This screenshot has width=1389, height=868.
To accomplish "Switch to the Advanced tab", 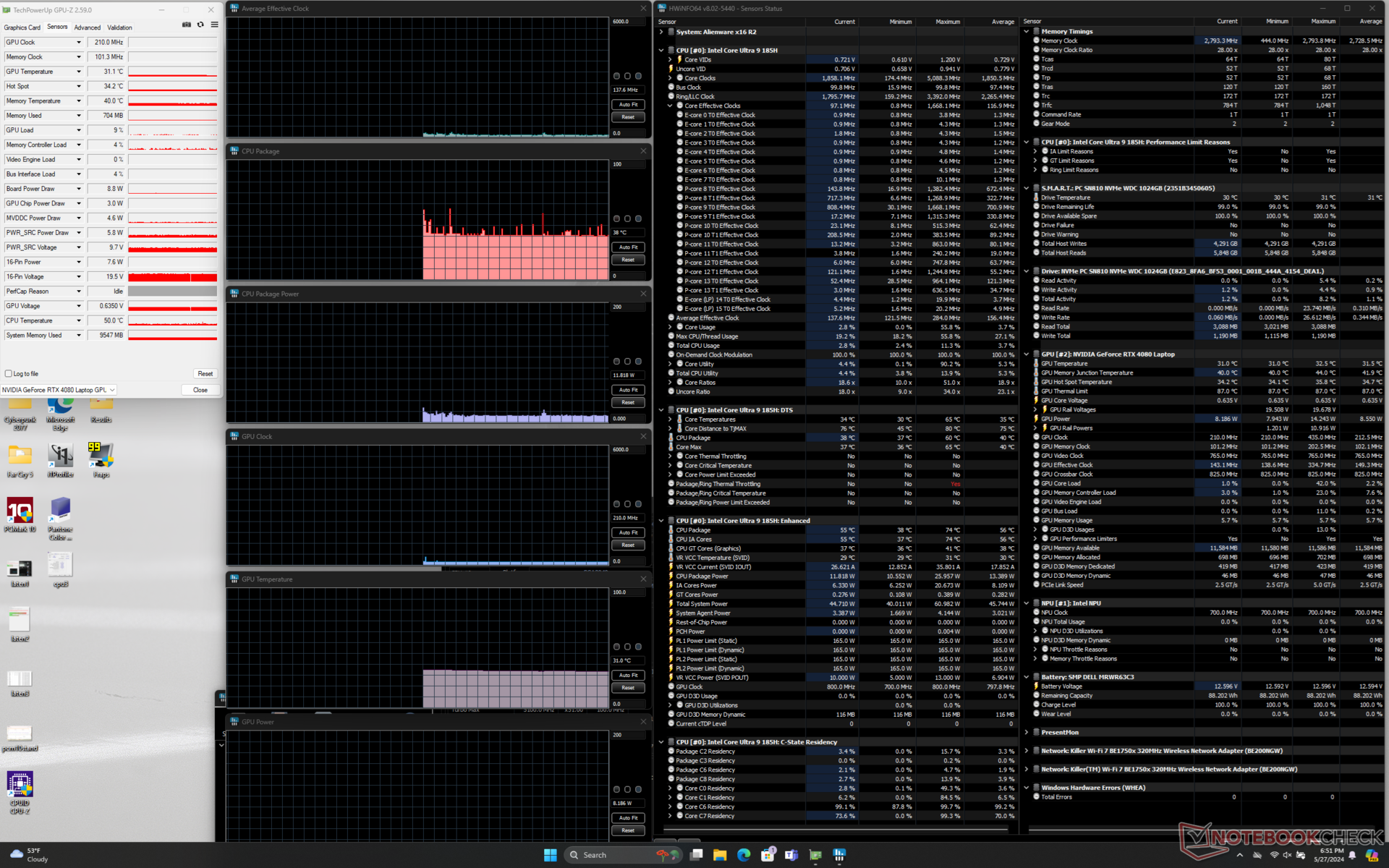I will pyautogui.click(x=88, y=27).
